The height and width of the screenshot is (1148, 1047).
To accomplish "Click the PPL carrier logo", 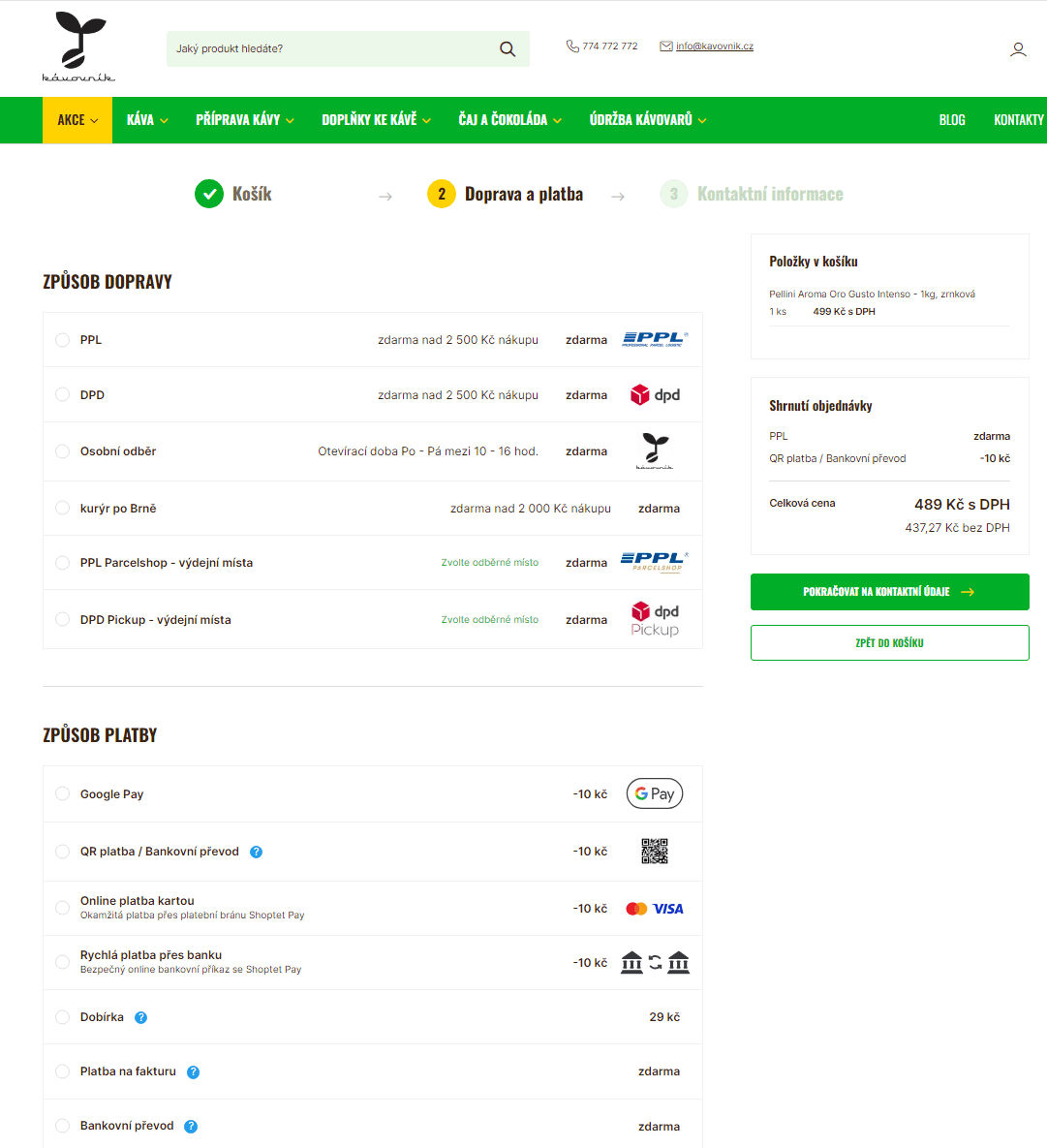I will [x=655, y=340].
